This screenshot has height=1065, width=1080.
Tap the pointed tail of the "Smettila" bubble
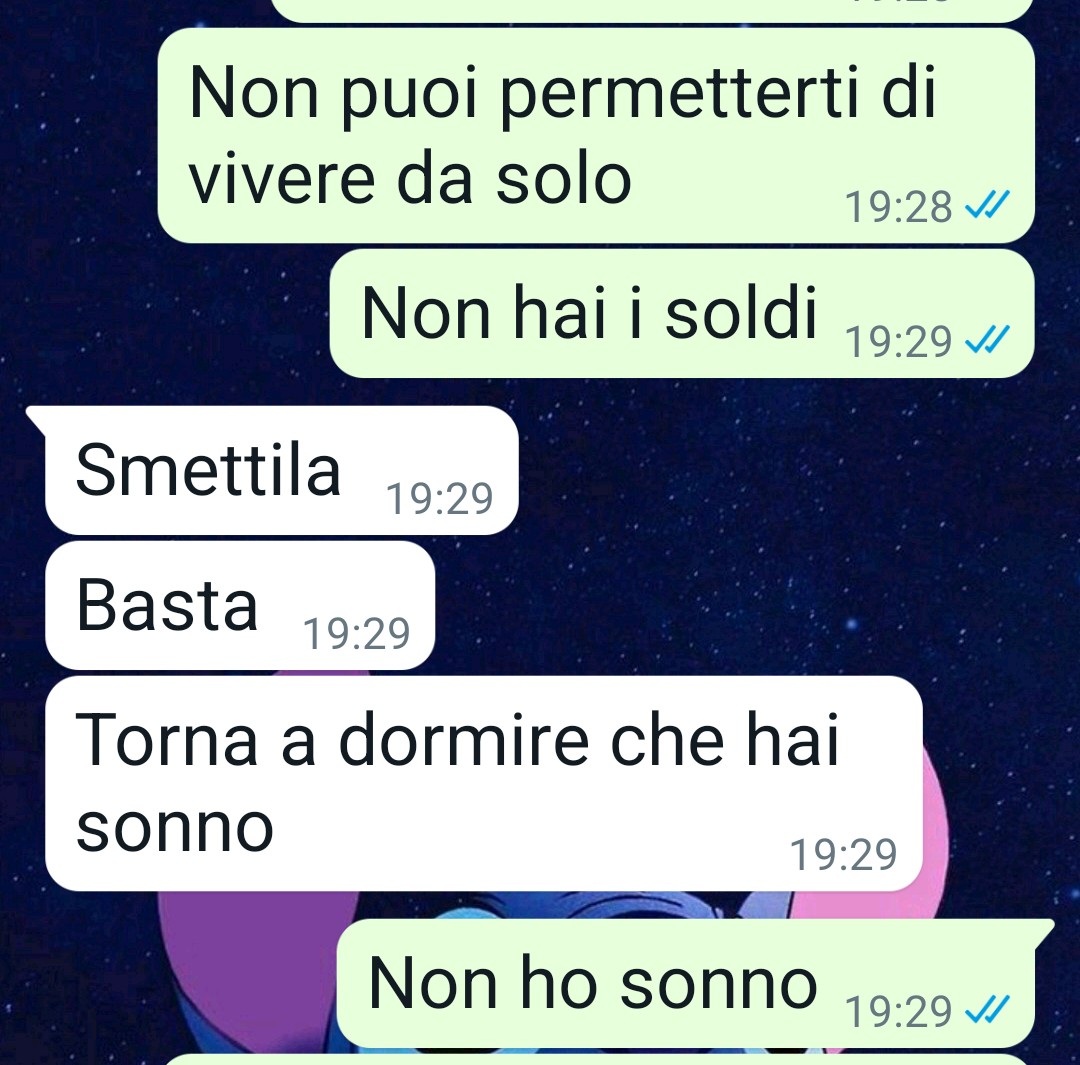[36, 420]
